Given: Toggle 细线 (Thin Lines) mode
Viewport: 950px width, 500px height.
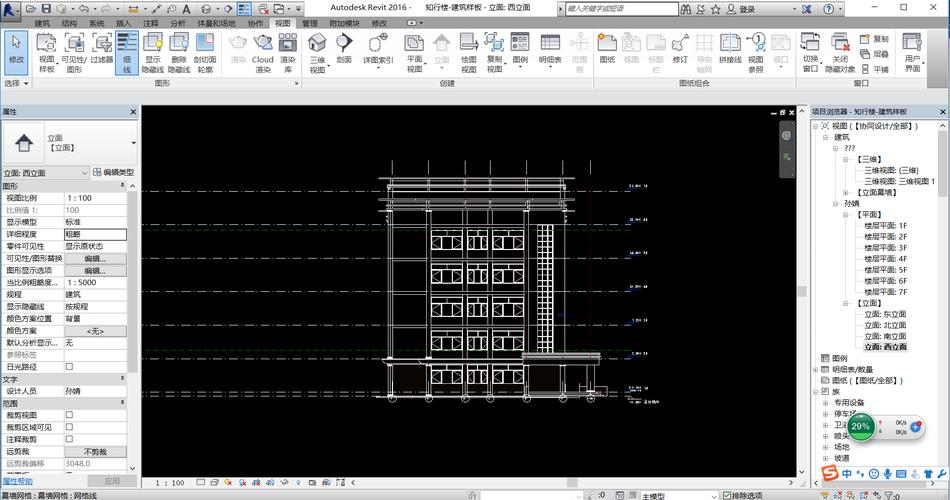Looking at the screenshot, I should click(127, 52).
